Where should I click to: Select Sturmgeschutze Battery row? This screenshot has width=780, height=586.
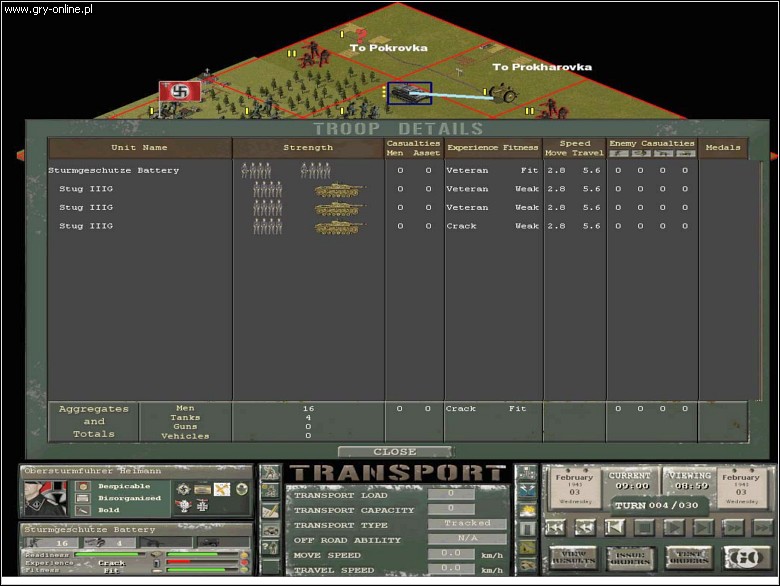pos(114,171)
